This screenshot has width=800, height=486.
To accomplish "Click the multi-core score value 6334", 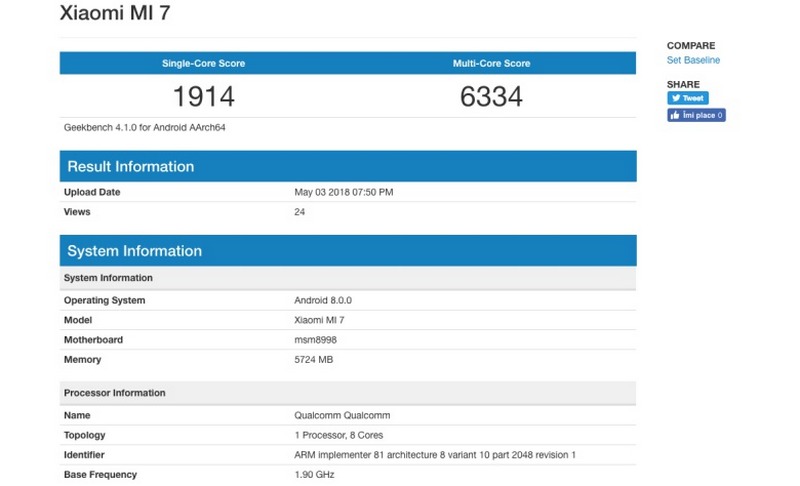I will pyautogui.click(x=491, y=96).
